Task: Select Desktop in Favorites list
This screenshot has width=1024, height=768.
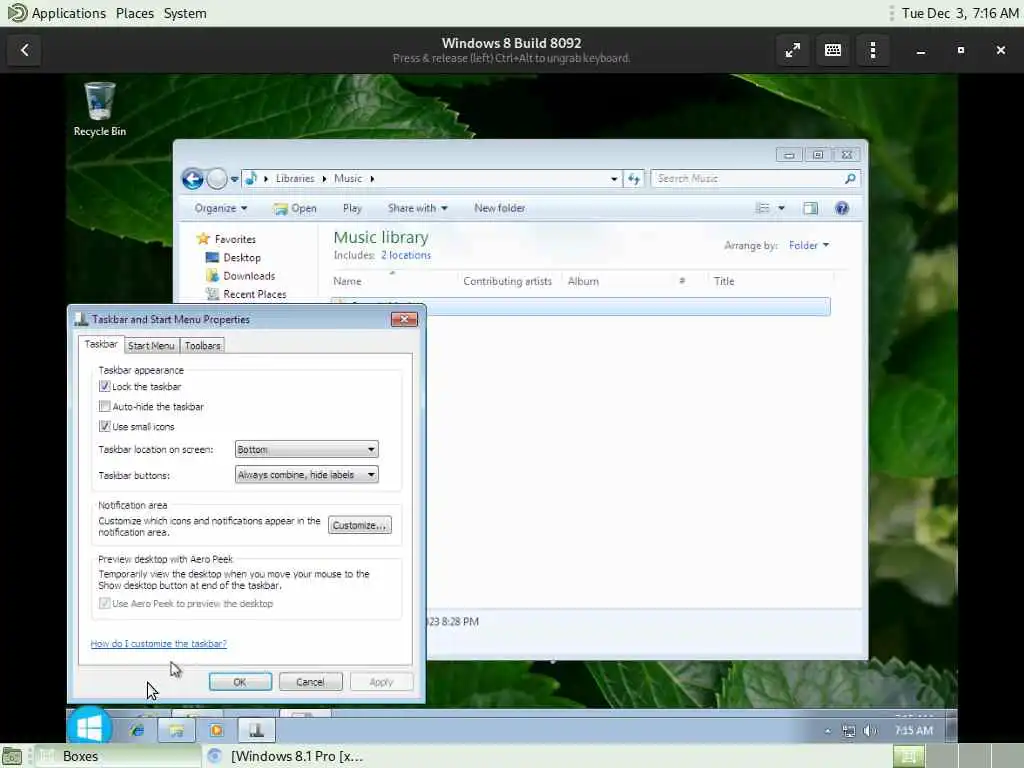Action: coord(234,258)
